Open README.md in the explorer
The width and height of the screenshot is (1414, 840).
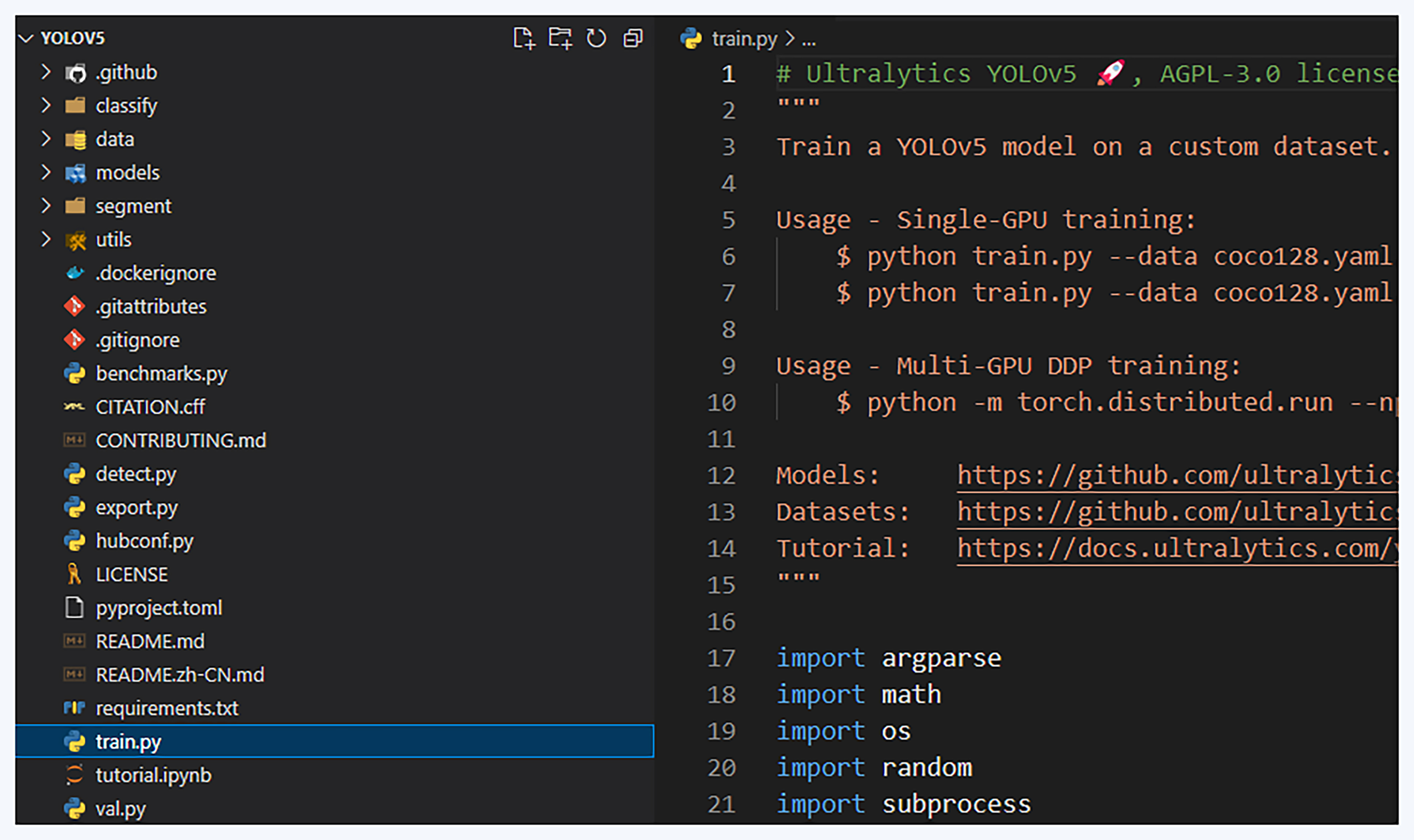pyautogui.click(x=150, y=641)
